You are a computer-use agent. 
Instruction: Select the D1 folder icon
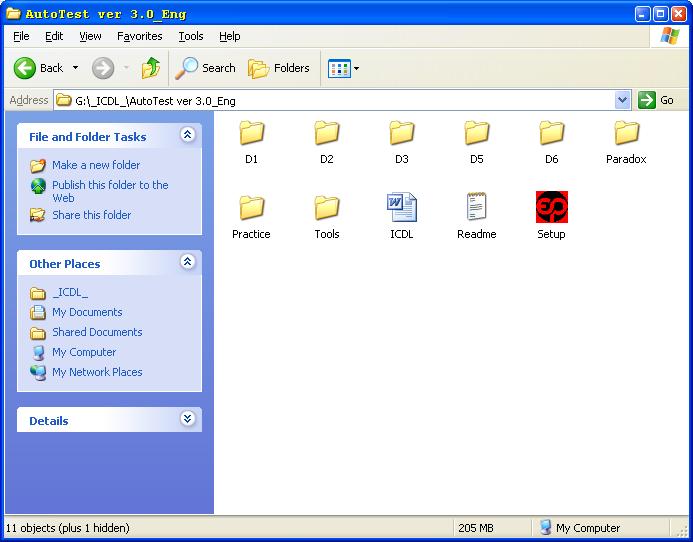click(251, 133)
